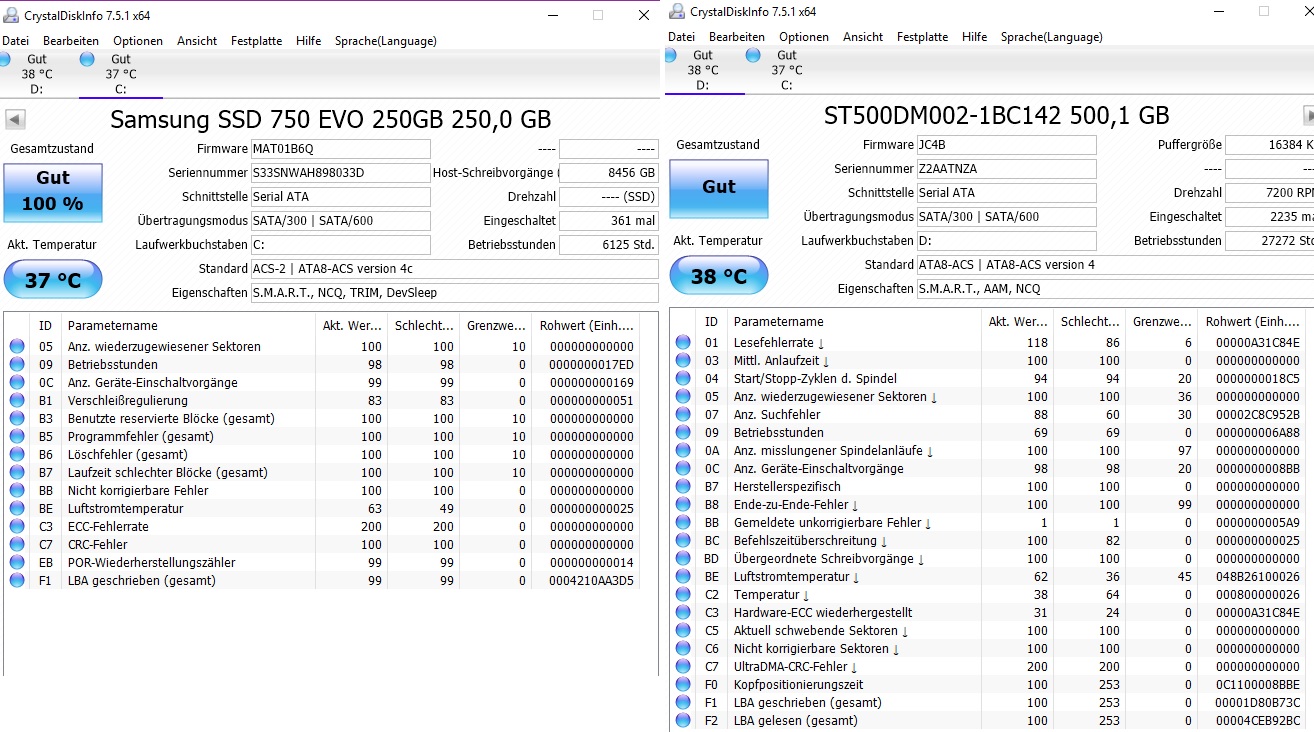Select Anz. misslungener Spindelanläufe row

pos(988,451)
